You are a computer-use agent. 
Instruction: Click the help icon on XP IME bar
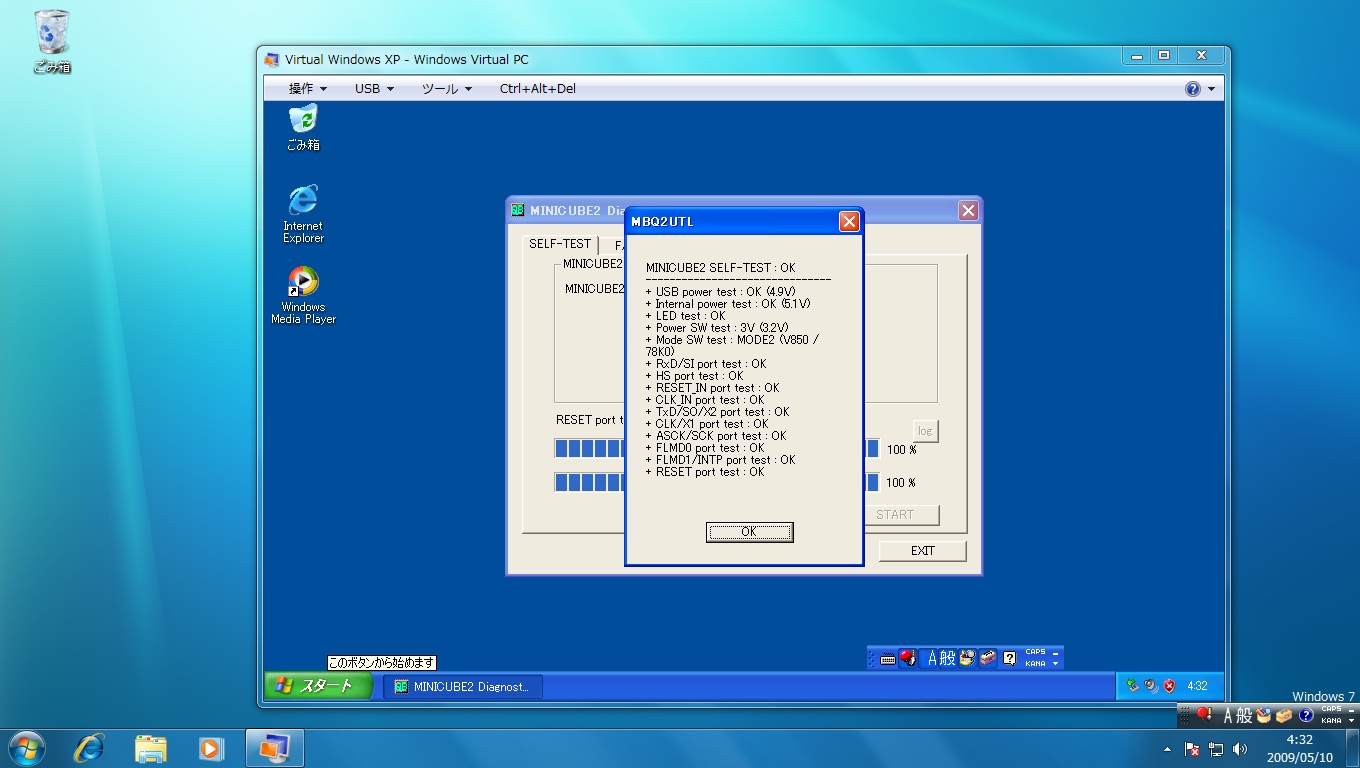tap(1010, 658)
